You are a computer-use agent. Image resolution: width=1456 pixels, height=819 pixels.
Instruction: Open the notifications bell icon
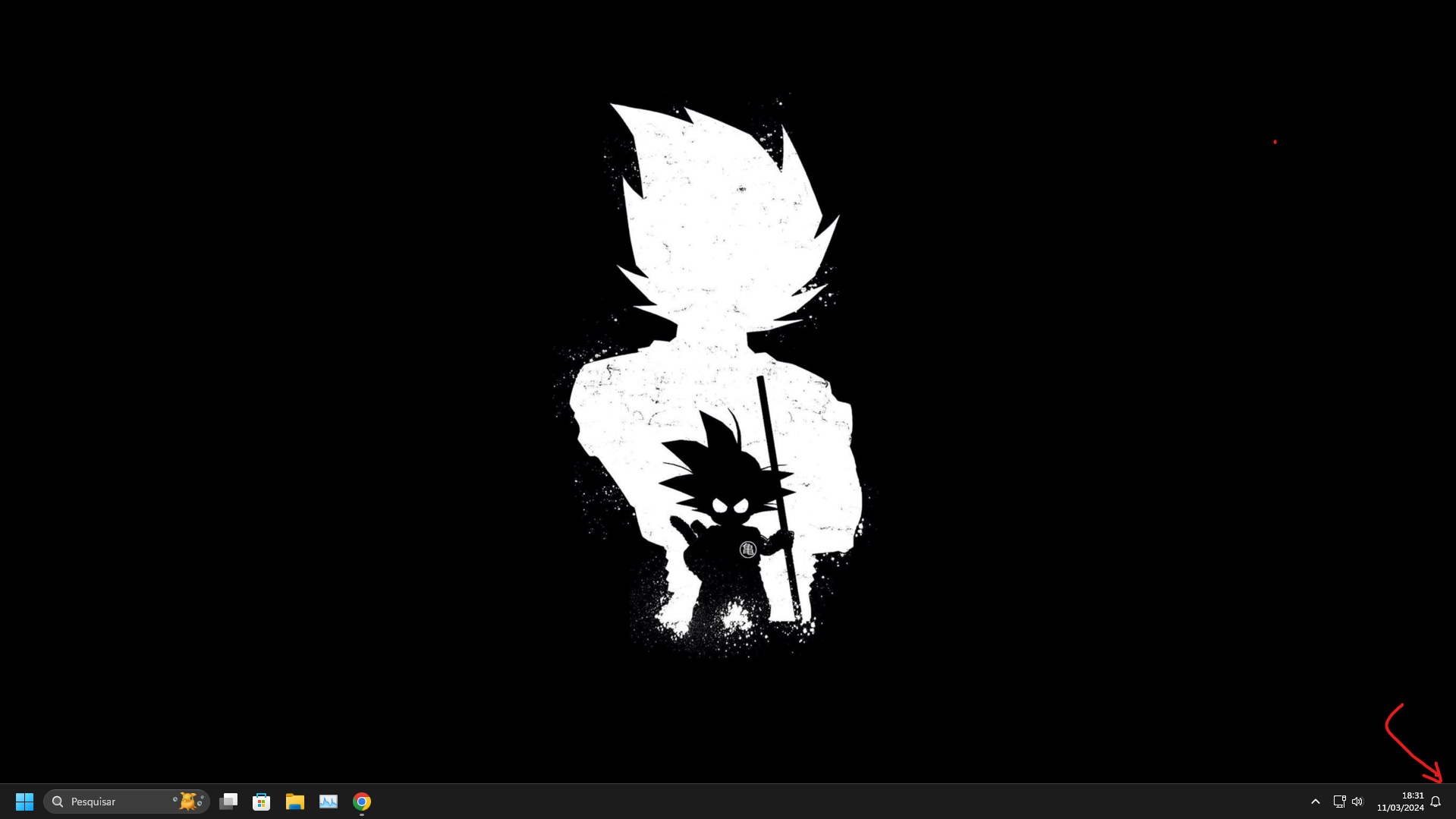[x=1436, y=802]
